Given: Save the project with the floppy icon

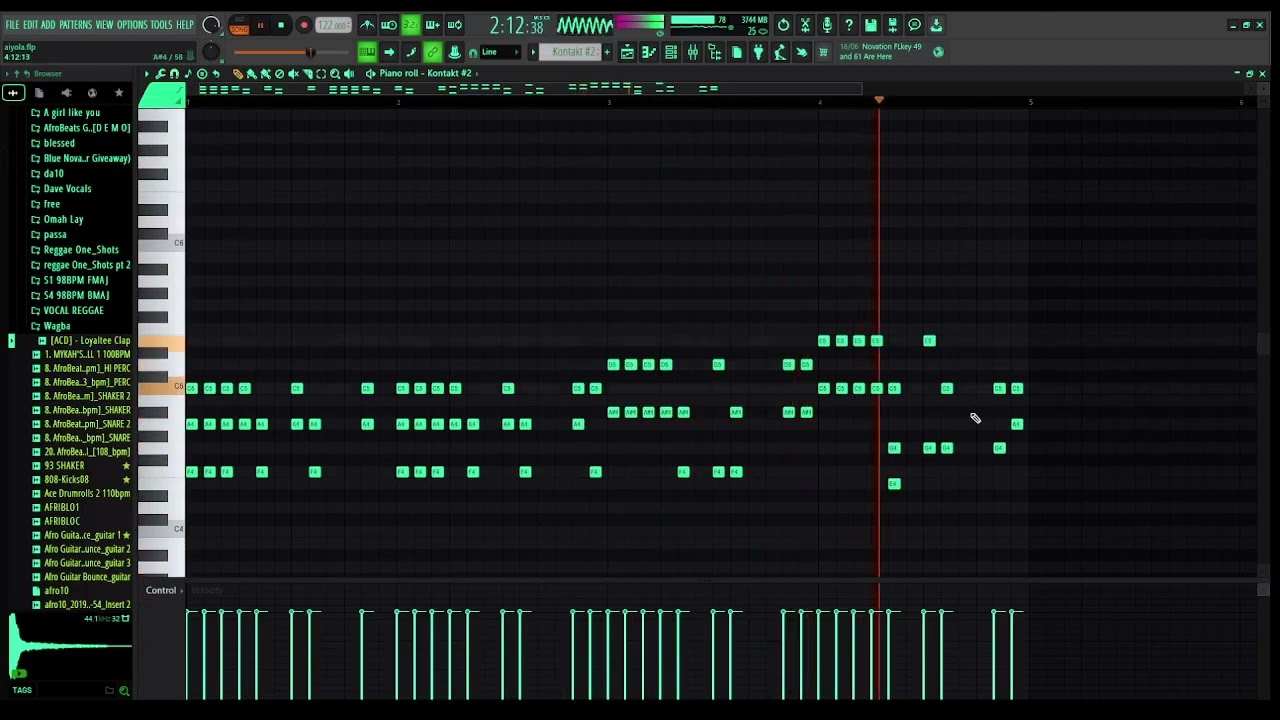Looking at the screenshot, I should (x=871, y=25).
